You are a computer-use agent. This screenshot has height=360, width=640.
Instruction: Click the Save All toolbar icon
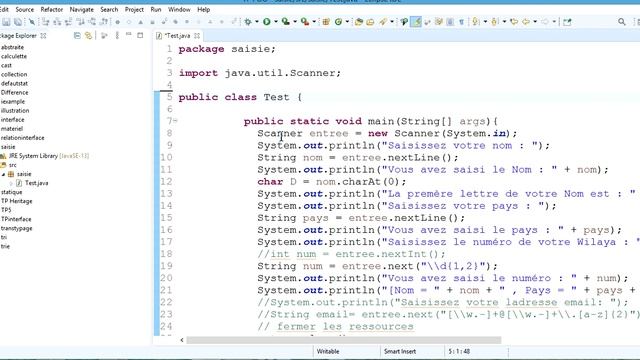click(18, 22)
